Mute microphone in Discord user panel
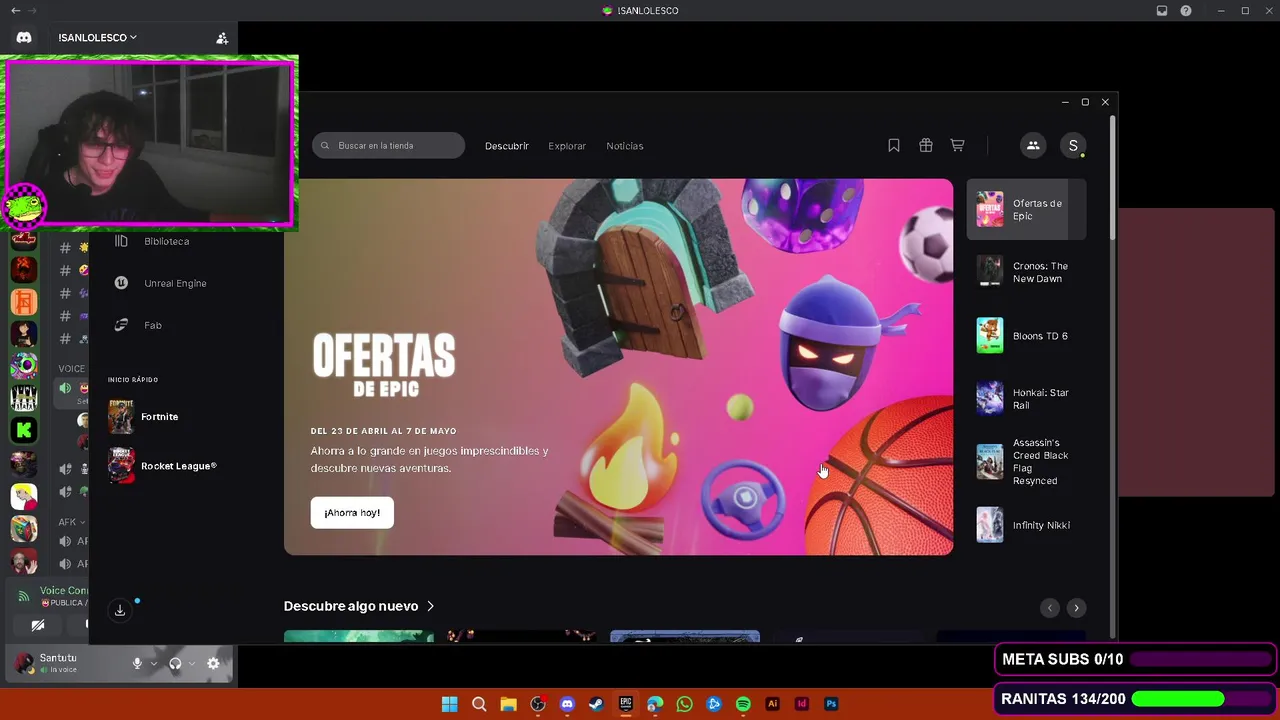The image size is (1280, 720). click(x=137, y=663)
